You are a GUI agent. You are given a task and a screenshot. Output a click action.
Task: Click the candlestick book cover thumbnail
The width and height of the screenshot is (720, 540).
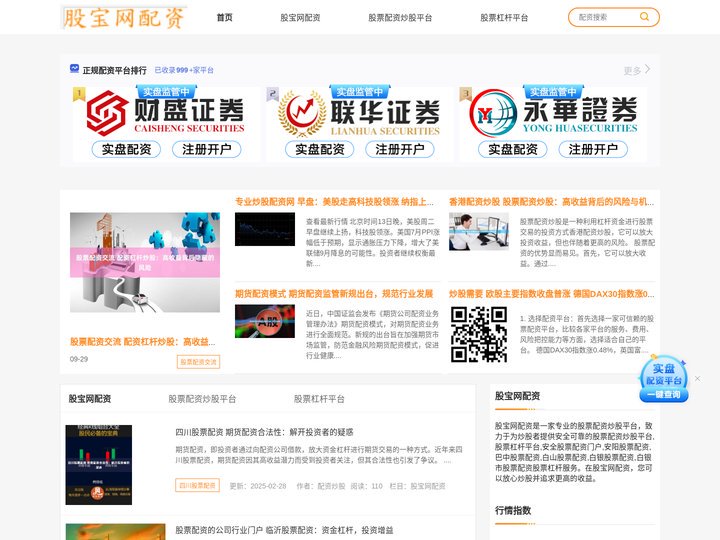click(99, 465)
